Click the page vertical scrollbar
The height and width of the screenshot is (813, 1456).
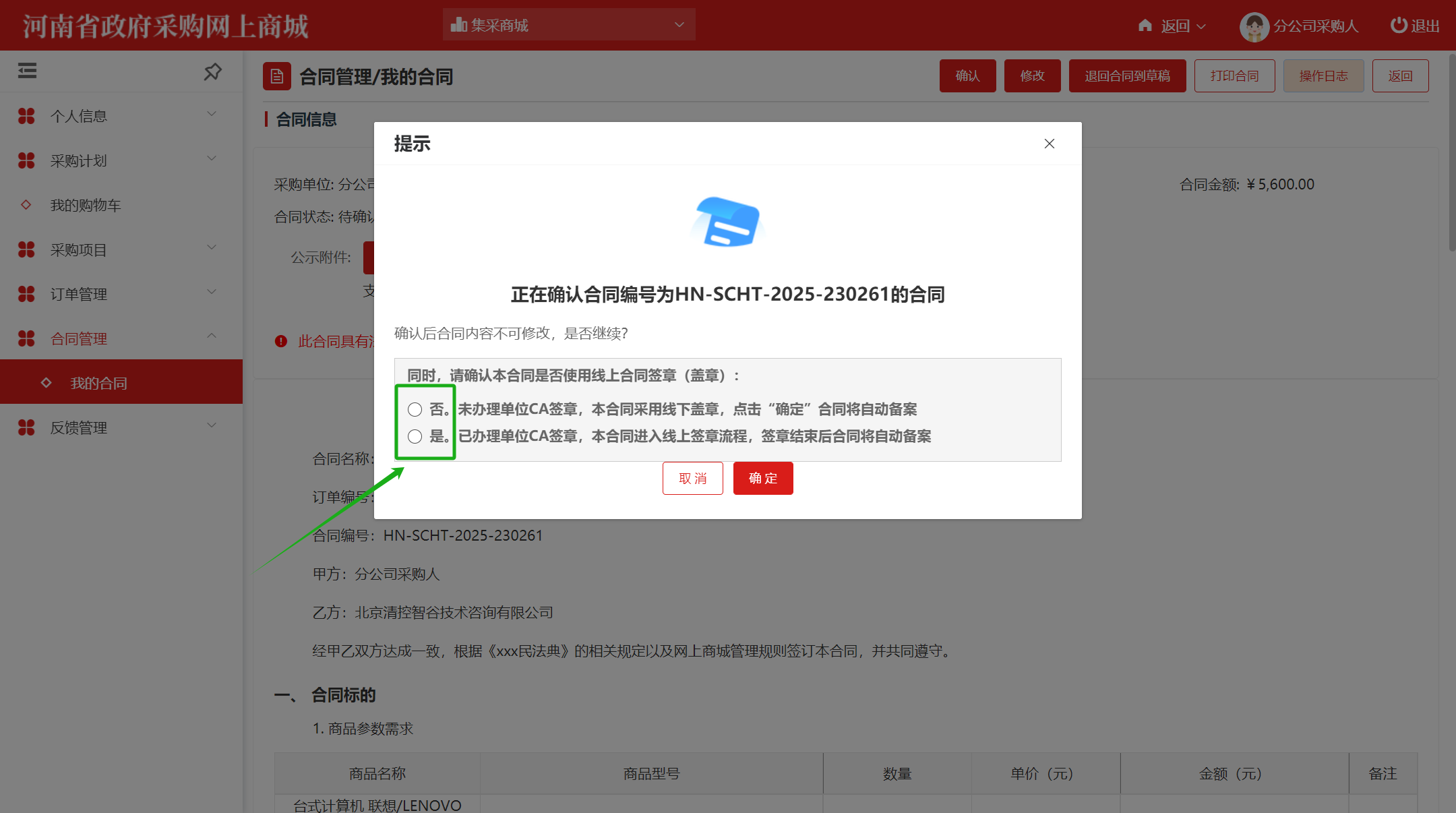[1451, 152]
